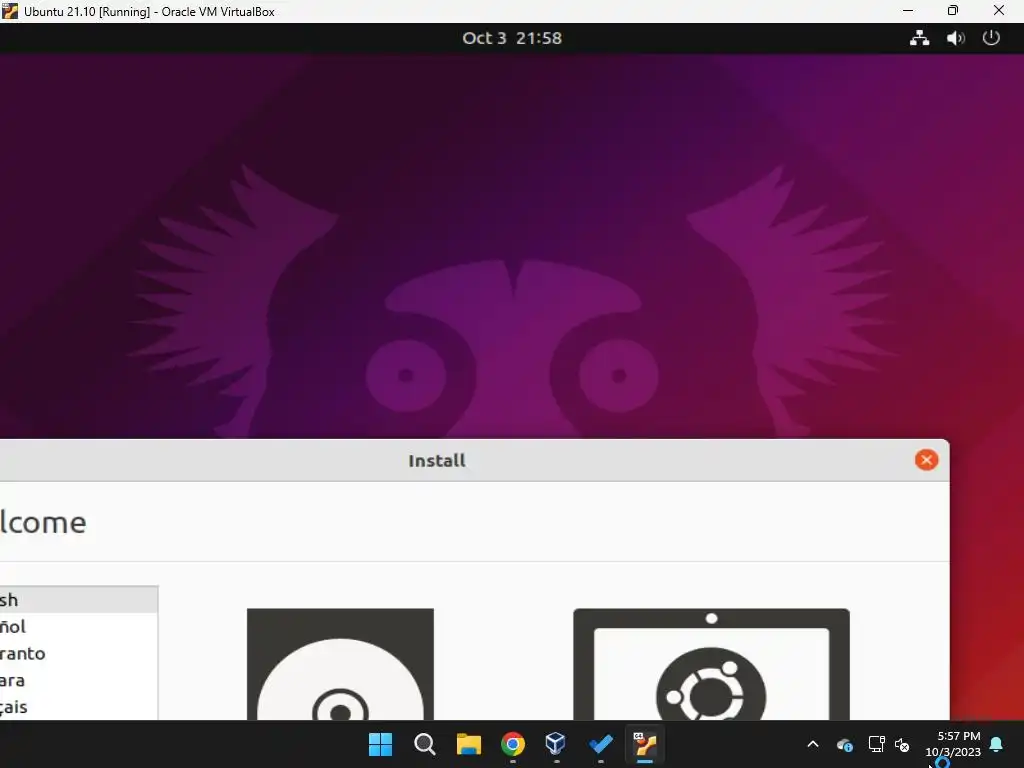
Task: Open the Windows clock showing 5:57 PM
Action: [x=953, y=744]
